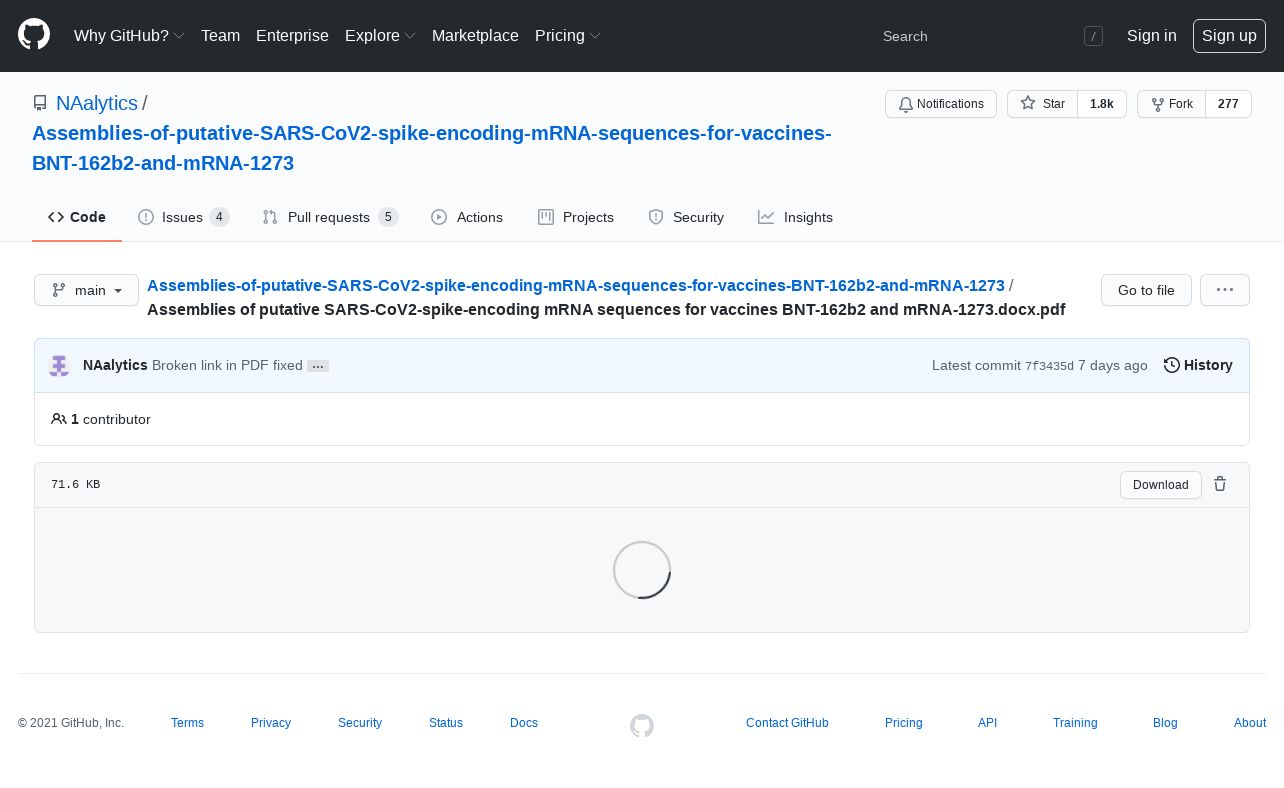1284x788 pixels.
Task: Open footer Docs link
Action: (524, 723)
